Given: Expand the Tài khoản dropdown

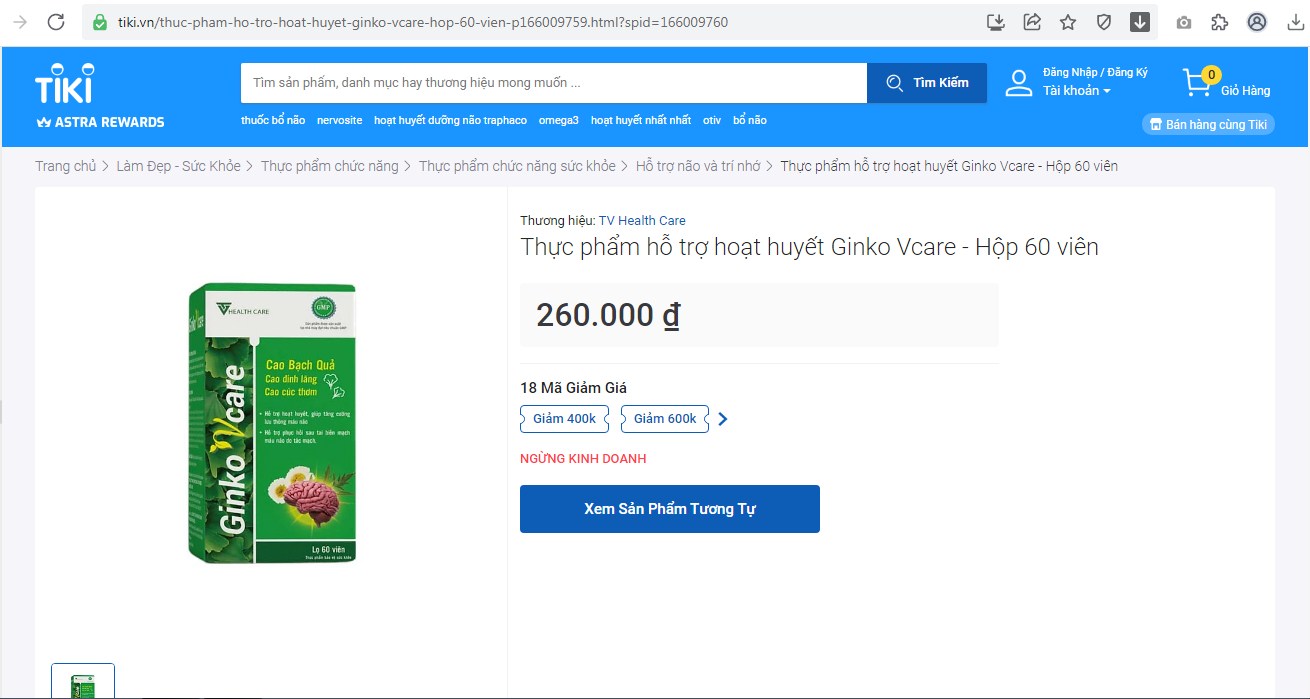Looking at the screenshot, I should [1077, 91].
